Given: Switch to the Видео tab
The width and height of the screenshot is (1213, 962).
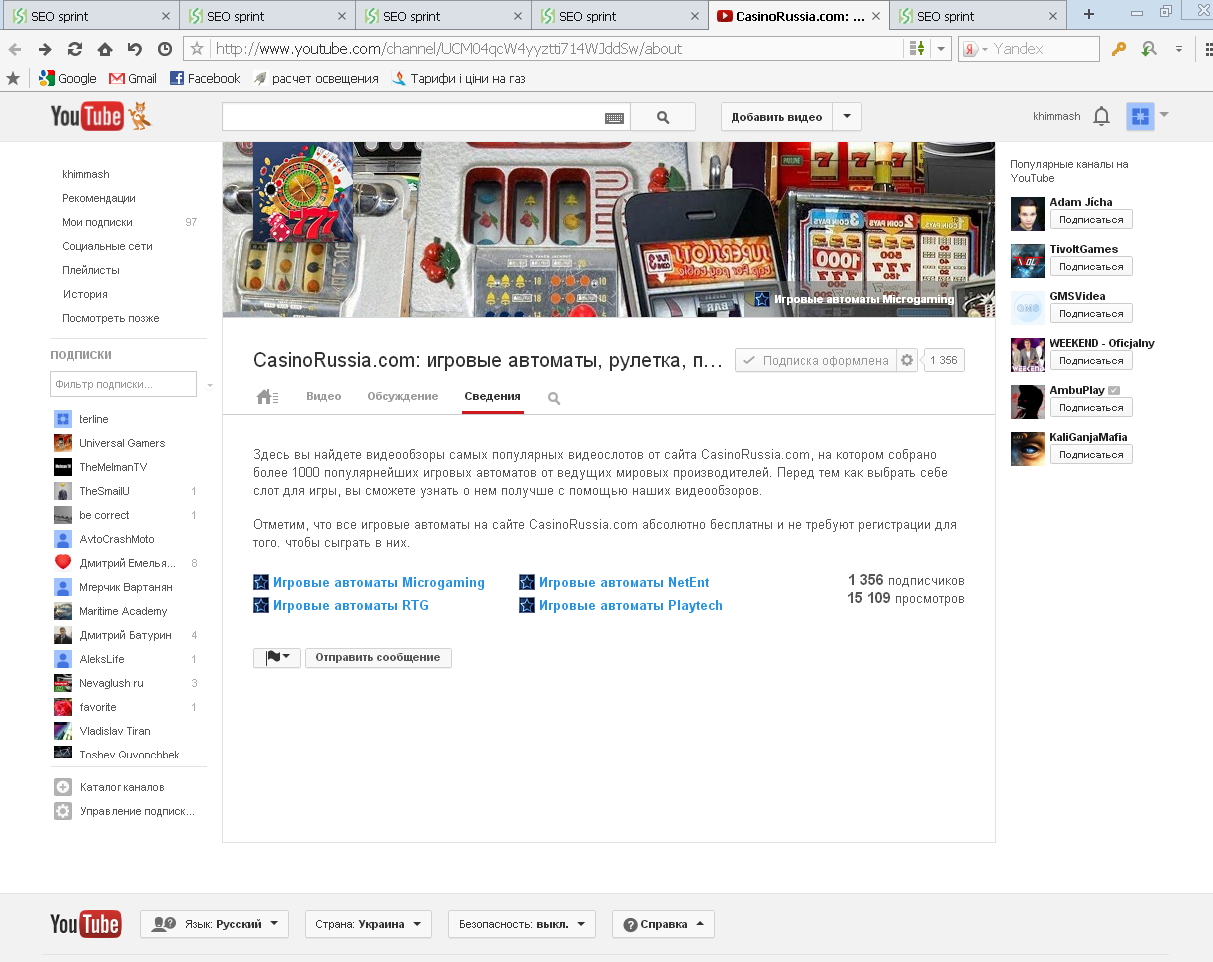Looking at the screenshot, I should point(324,396).
